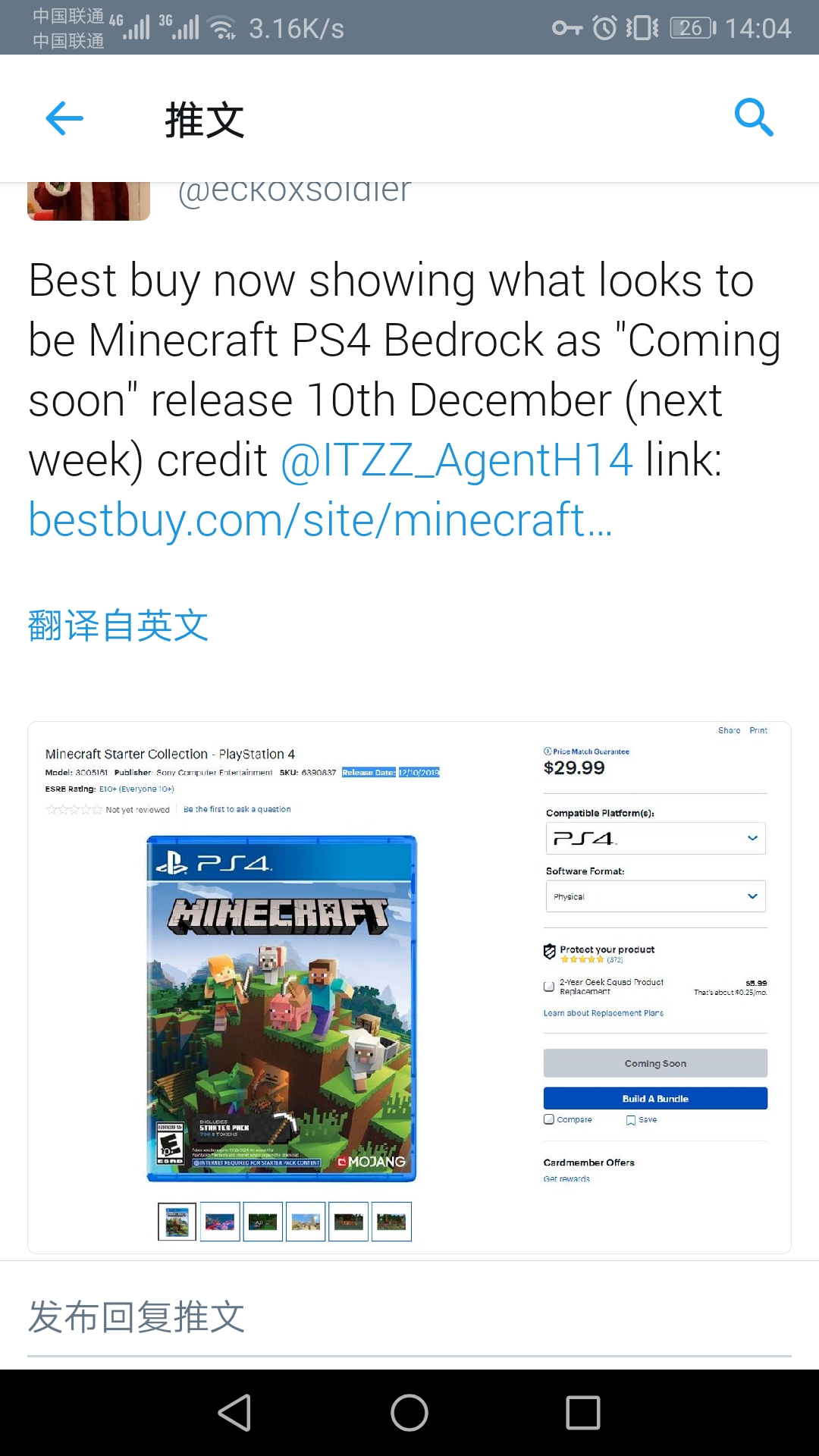The height and width of the screenshot is (1456, 819).
Task: Open the author's profile avatar
Action: tap(89, 201)
